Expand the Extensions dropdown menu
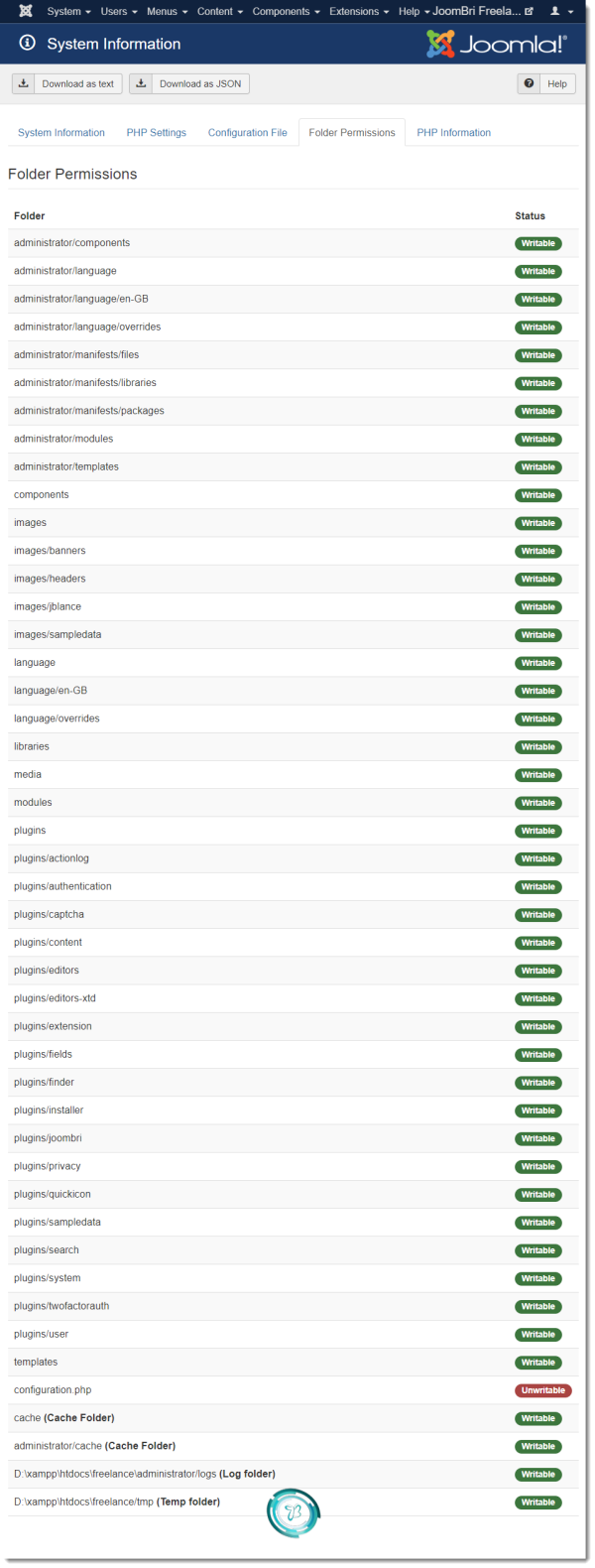 pos(359,12)
